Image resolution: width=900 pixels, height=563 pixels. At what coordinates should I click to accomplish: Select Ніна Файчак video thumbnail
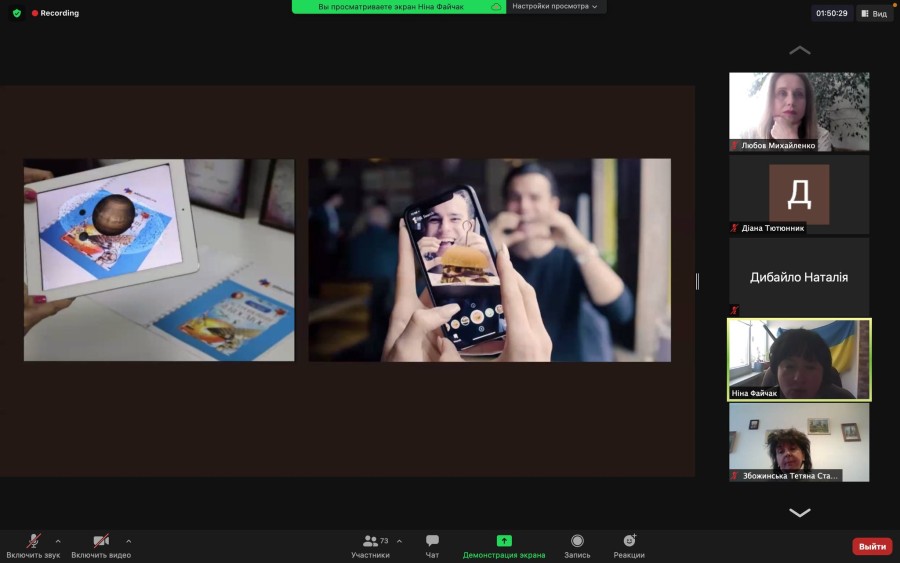(799, 360)
